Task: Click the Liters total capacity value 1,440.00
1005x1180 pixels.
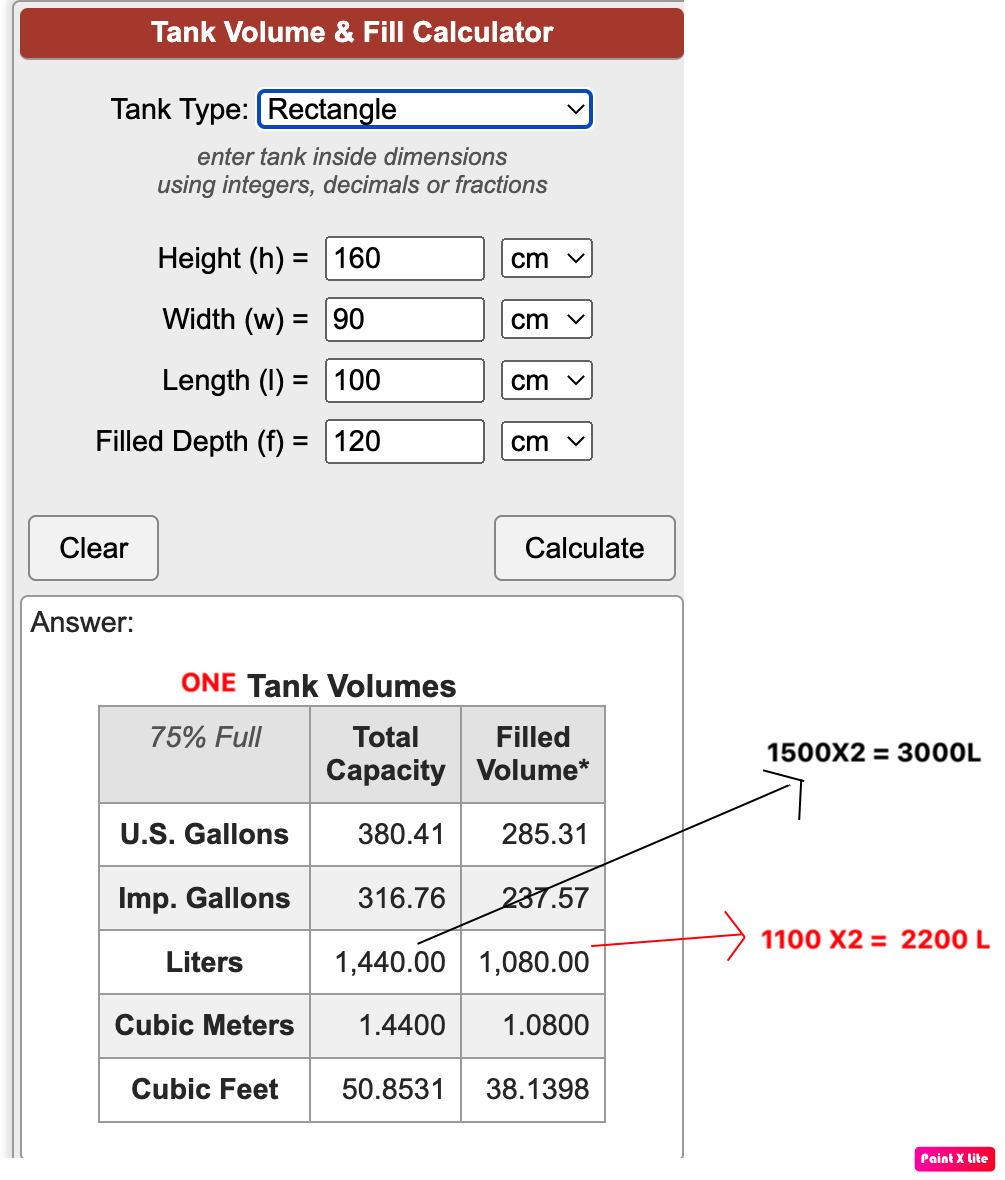Action: pyautogui.click(x=390, y=963)
